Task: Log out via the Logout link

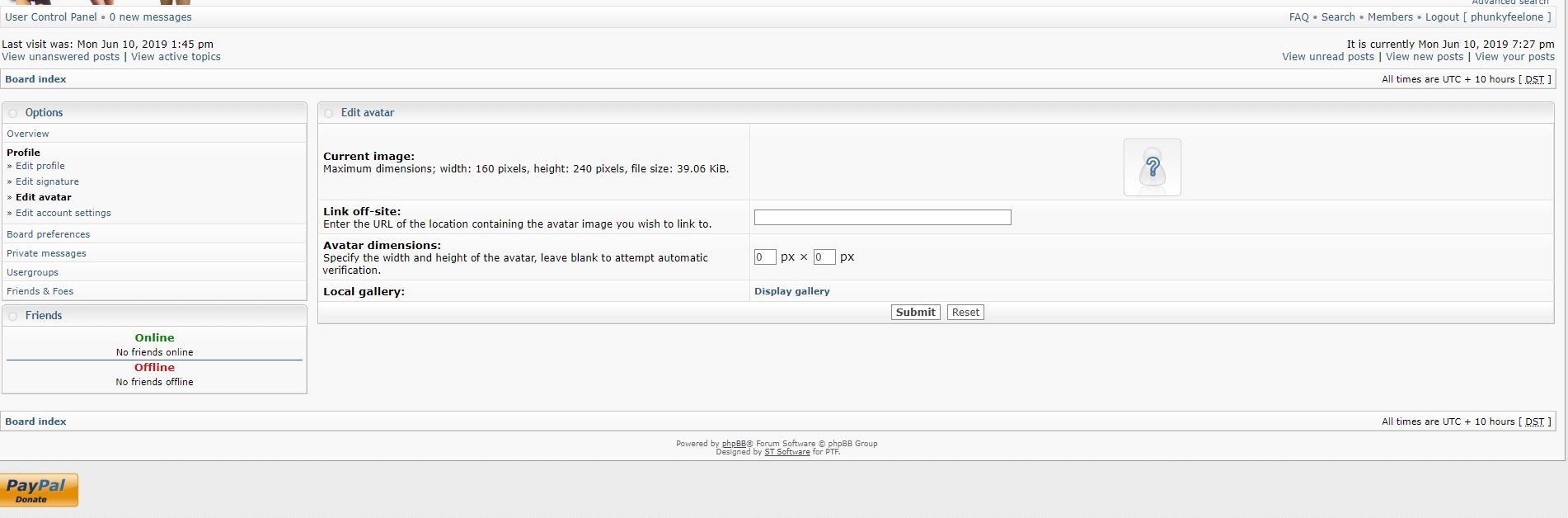Action: tap(1442, 17)
